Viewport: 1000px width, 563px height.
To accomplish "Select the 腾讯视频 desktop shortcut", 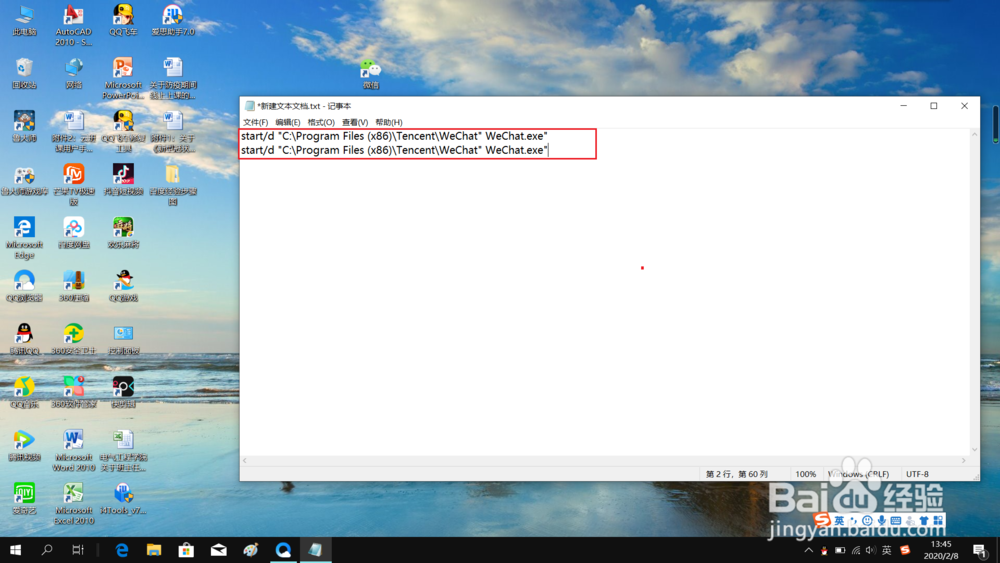I will pos(24,445).
